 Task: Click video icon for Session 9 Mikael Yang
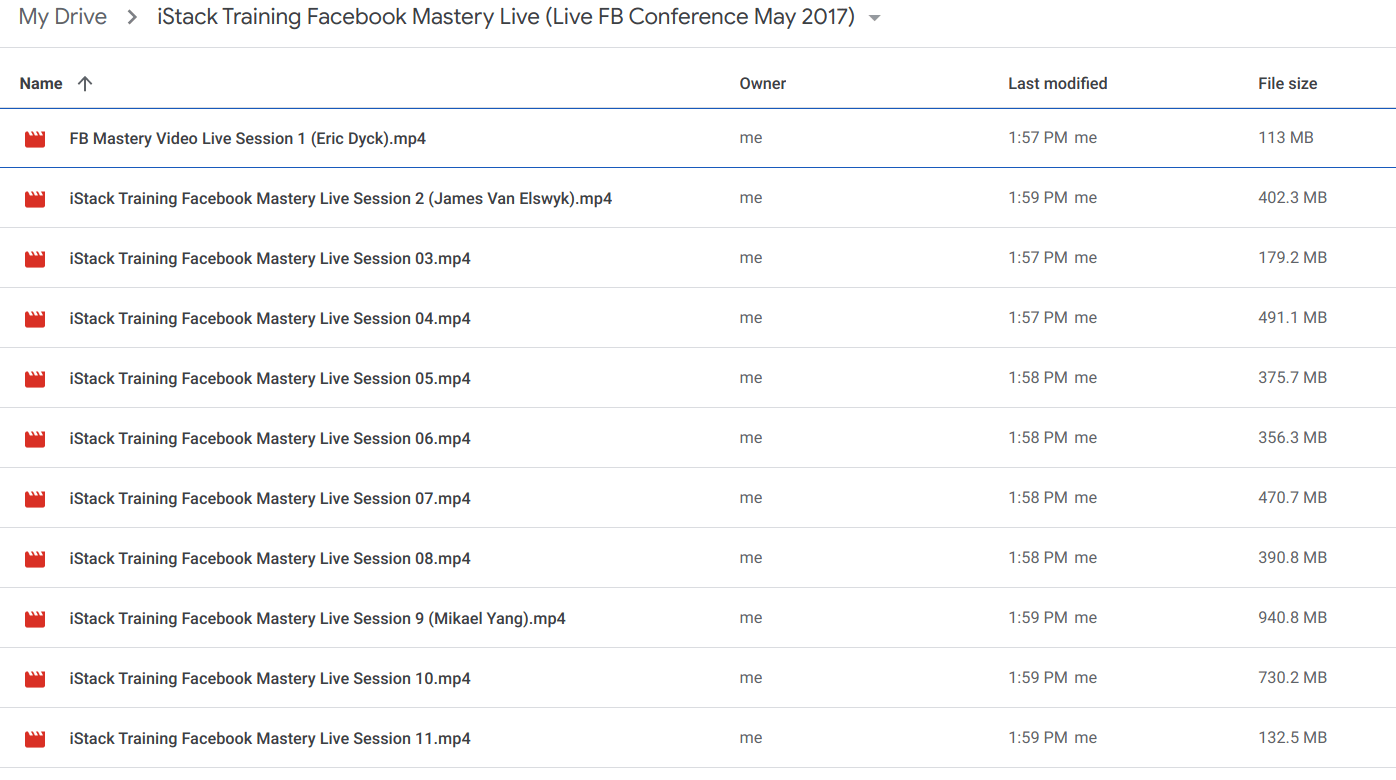click(x=35, y=619)
